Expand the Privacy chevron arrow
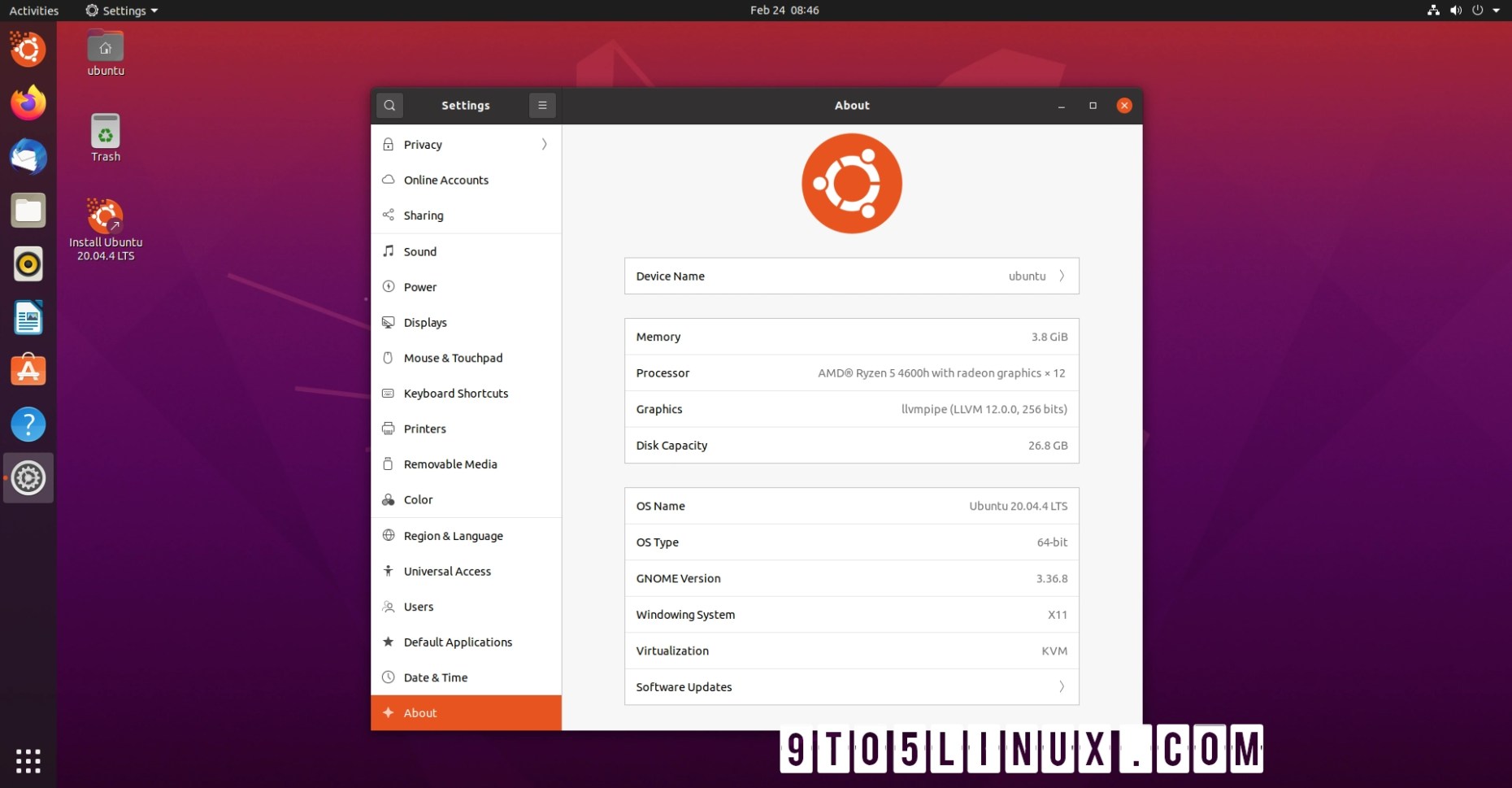 (x=544, y=145)
